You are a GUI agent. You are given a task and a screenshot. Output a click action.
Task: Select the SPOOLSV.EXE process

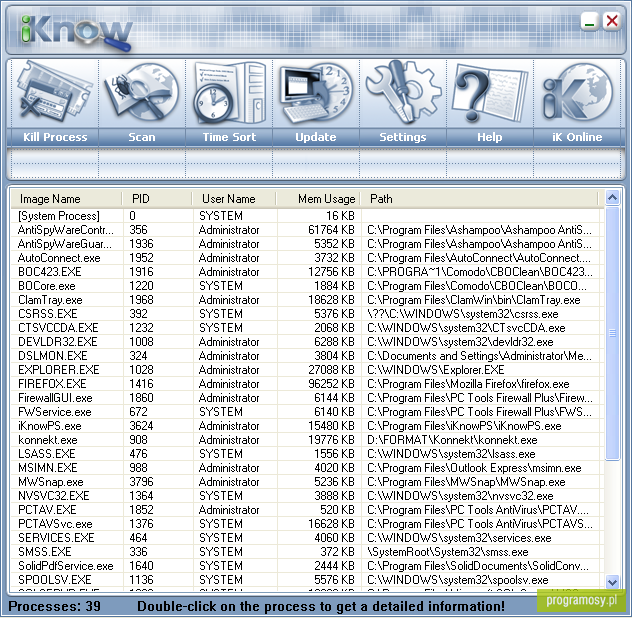pyautogui.click(x=307, y=580)
